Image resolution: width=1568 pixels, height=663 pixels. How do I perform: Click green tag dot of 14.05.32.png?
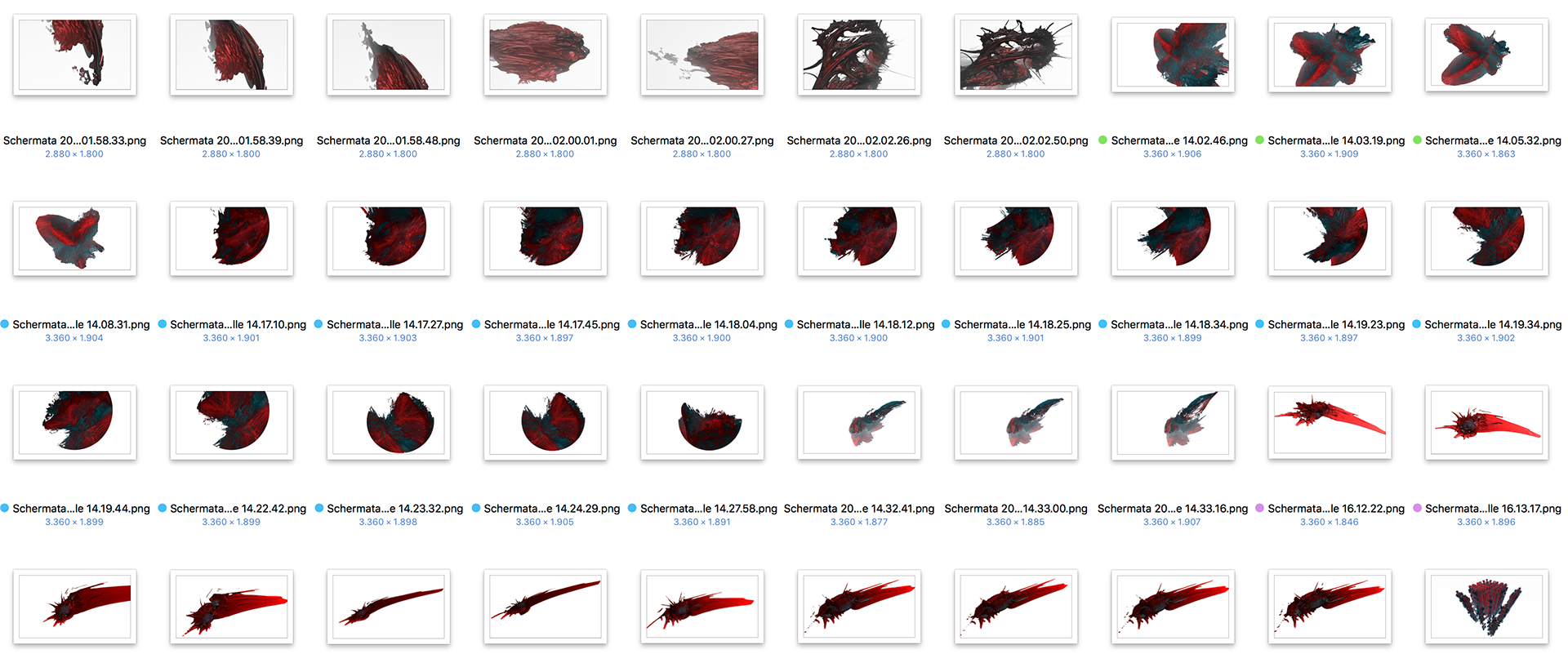[1417, 140]
